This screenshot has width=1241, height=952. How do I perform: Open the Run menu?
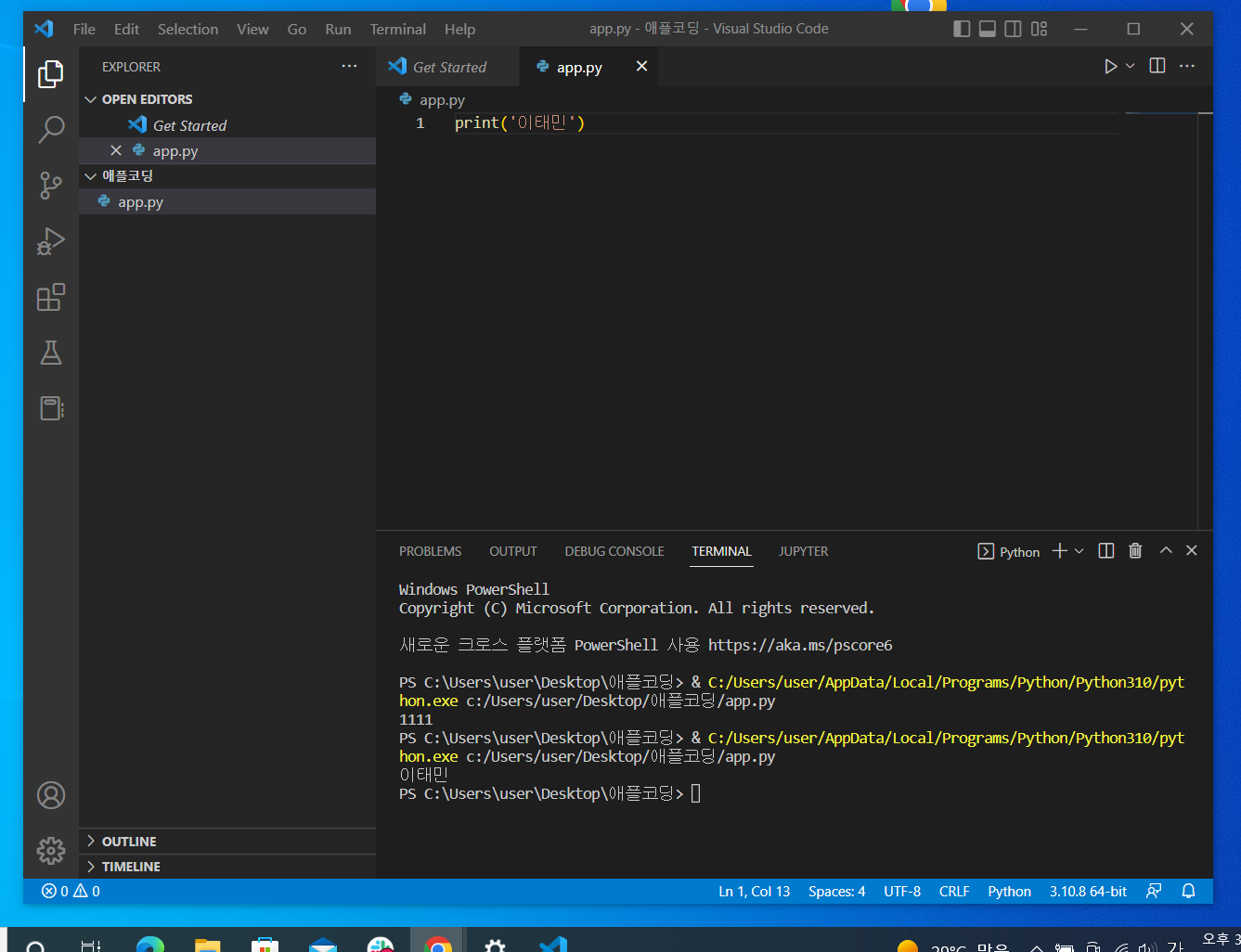click(338, 29)
